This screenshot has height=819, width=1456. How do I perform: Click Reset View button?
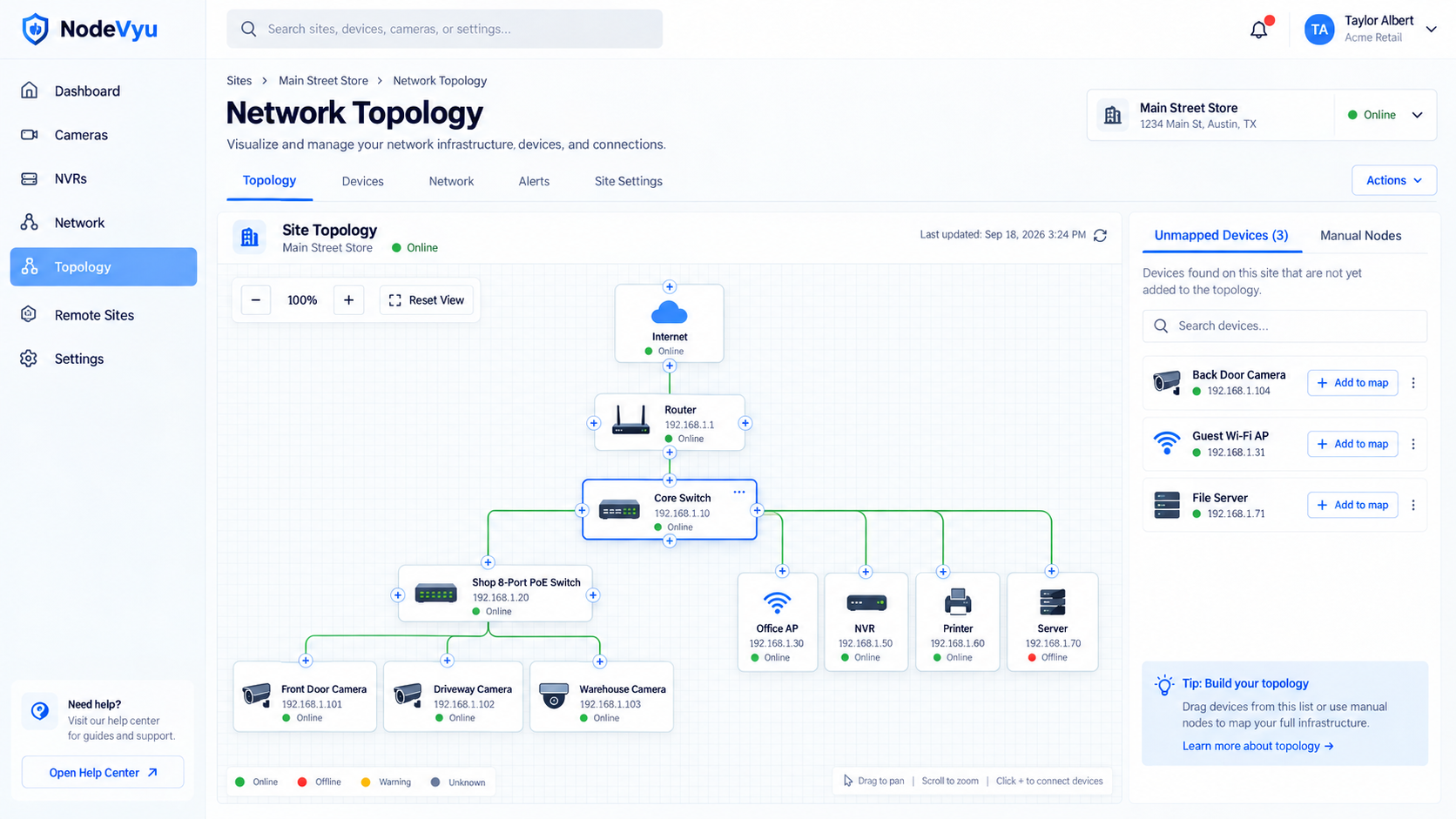[x=427, y=300]
